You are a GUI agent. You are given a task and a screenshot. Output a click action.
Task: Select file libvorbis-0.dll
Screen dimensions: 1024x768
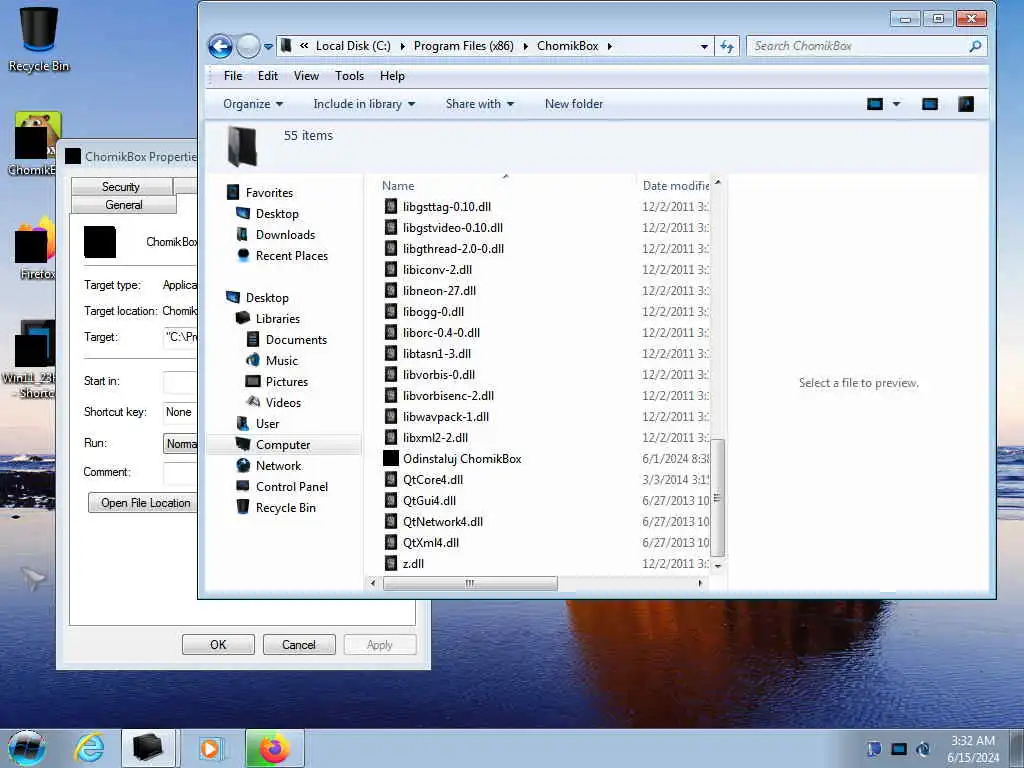click(439, 375)
